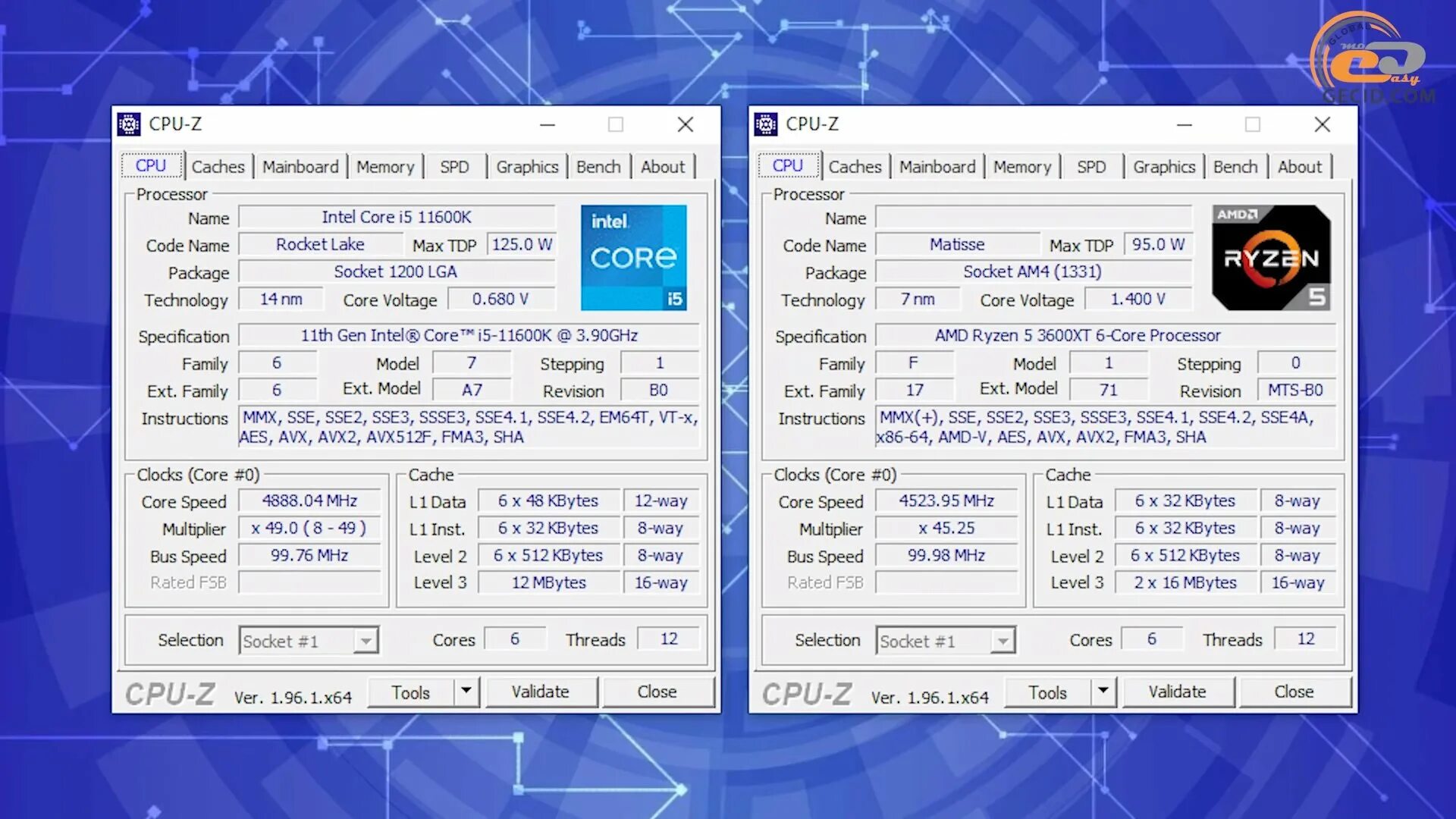
Task: Expand Tools dropdown arrow in left window
Action: (x=466, y=691)
